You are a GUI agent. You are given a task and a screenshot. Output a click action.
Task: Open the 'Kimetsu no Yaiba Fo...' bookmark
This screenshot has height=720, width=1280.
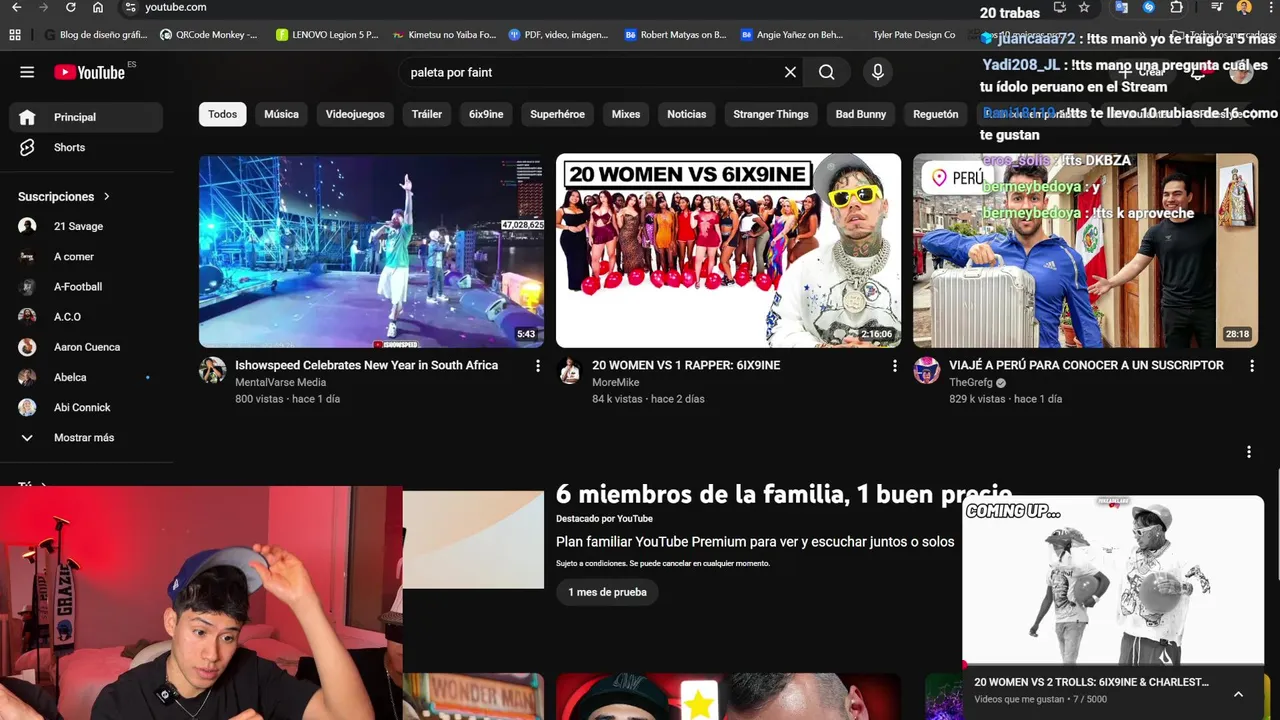coord(445,35)
